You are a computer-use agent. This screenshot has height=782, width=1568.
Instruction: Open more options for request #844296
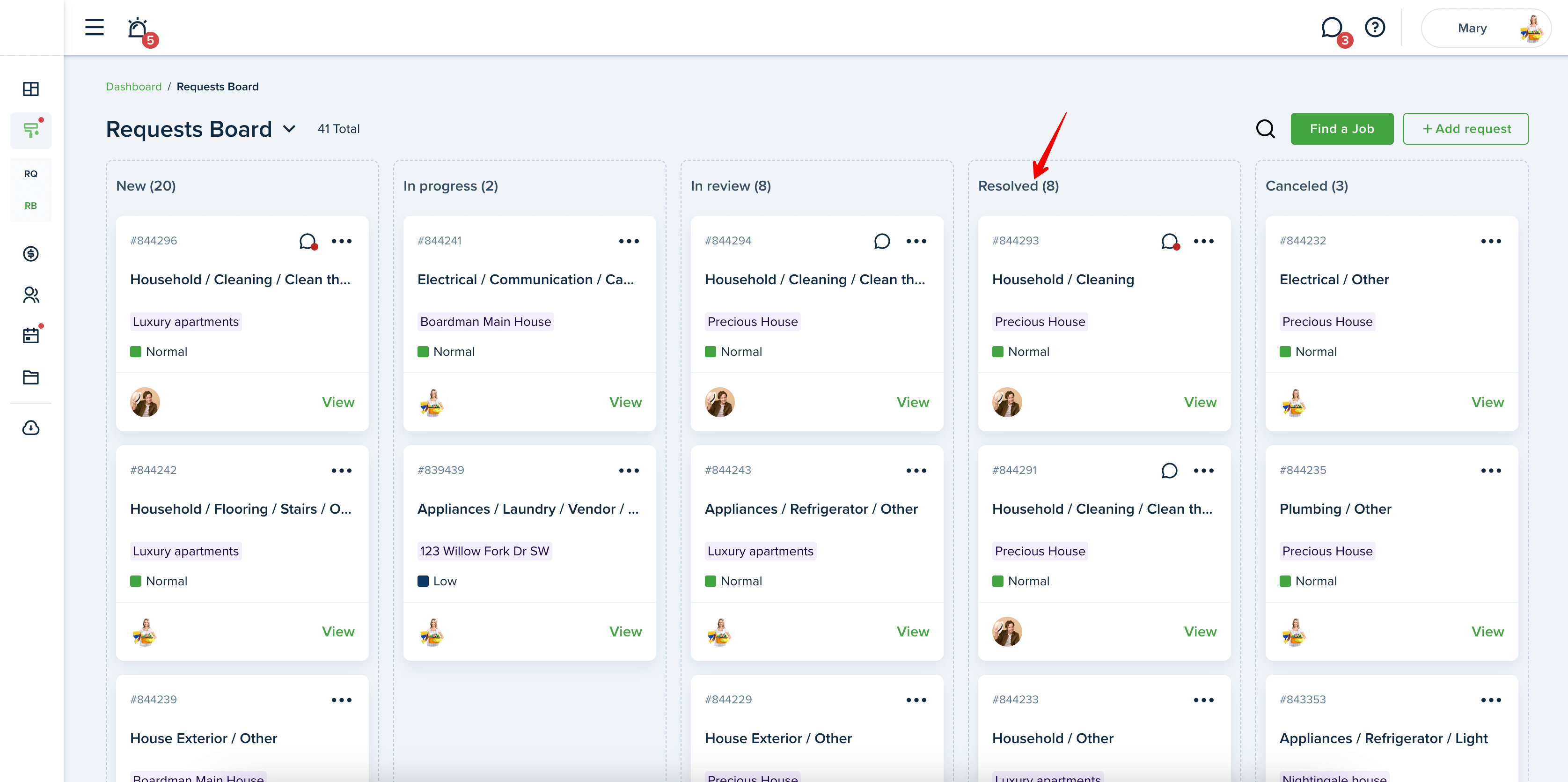(x=342, y=241)
